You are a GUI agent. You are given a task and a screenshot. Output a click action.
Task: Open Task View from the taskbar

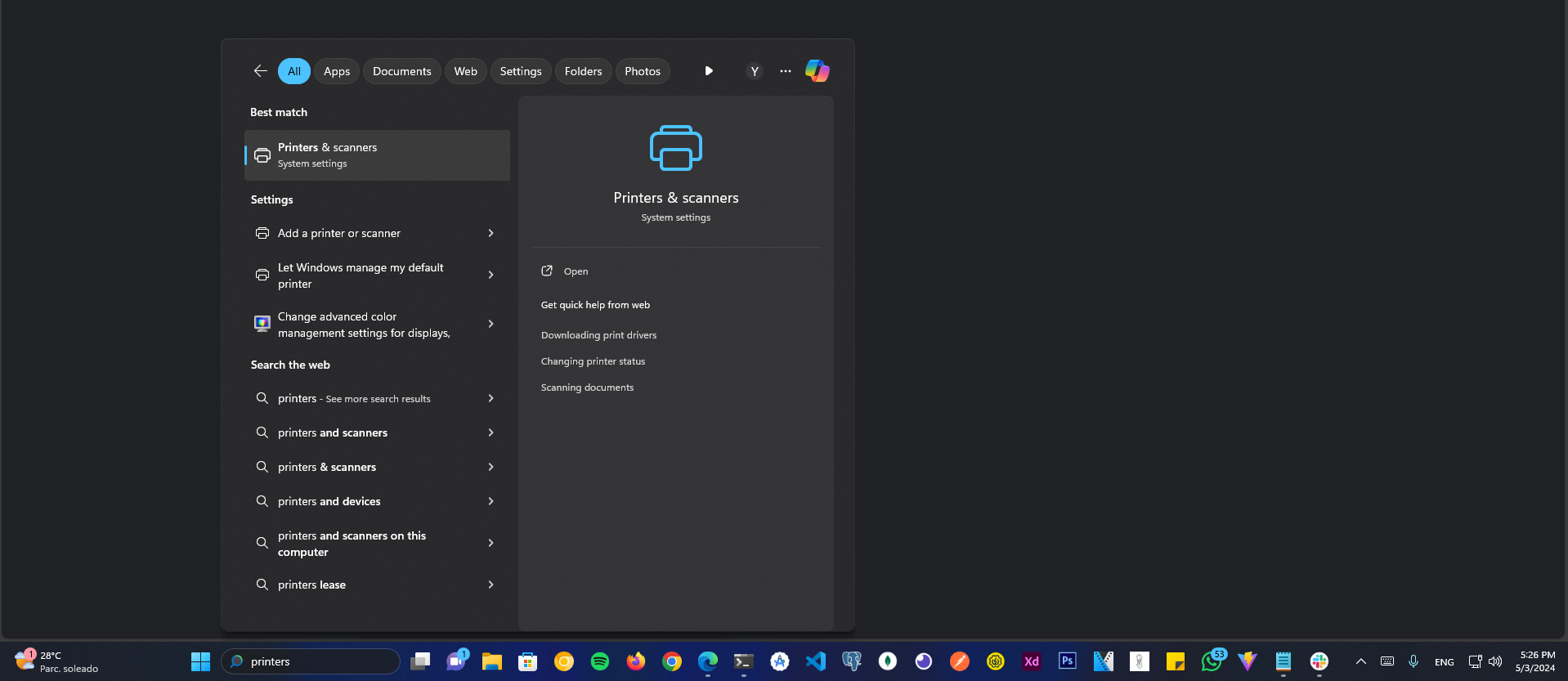pyautogui.click(x=420, y=661)
